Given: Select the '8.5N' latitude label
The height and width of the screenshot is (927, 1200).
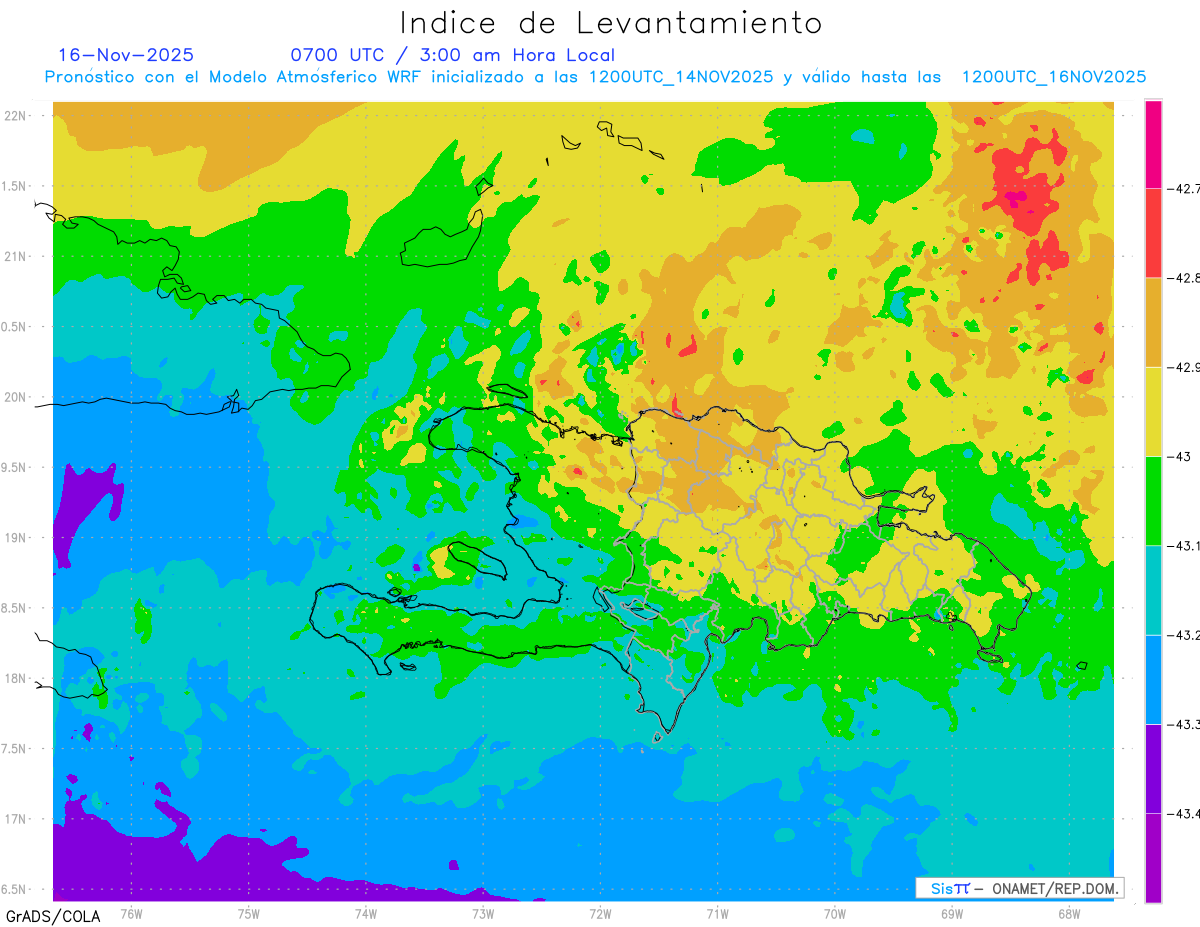Looking at the screenshot, I should pyautogui.click(x=14, y=608).
